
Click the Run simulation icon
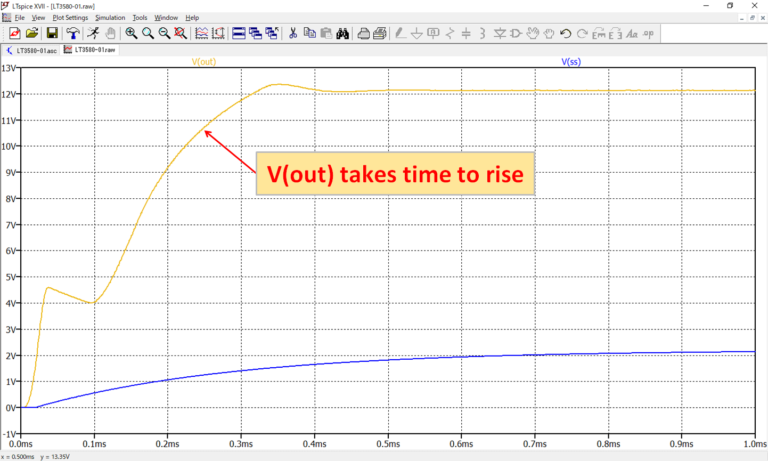[92, 33]
